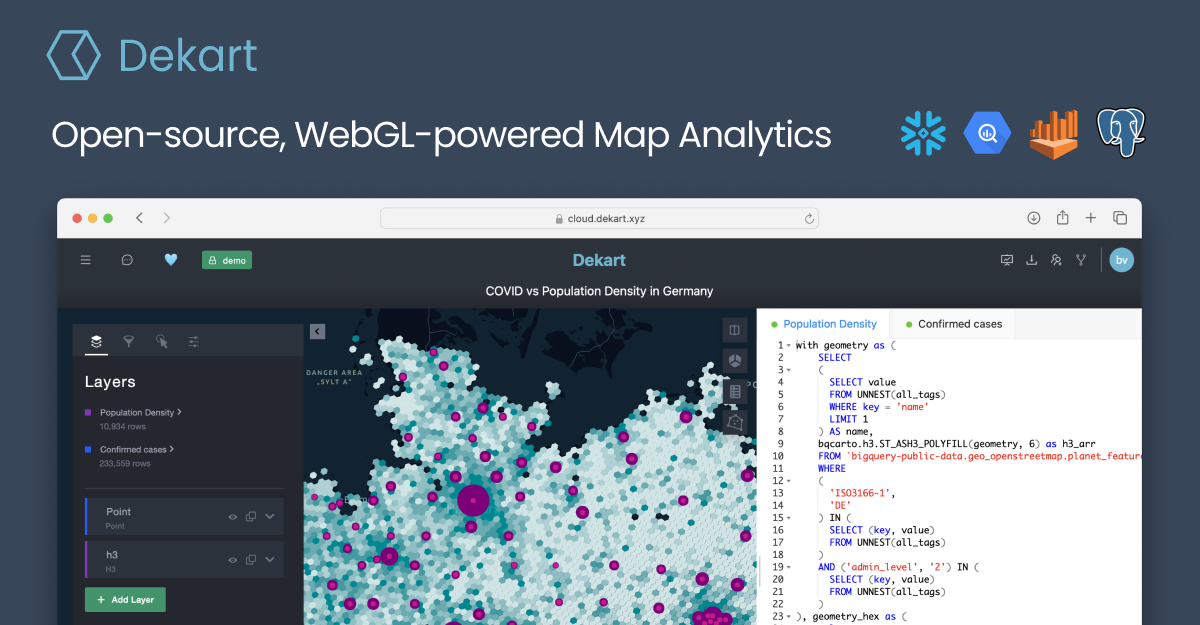Open the hamburger menu in Dekart
The height and width of the screenshot is (625, 1200).
[85, 259]
